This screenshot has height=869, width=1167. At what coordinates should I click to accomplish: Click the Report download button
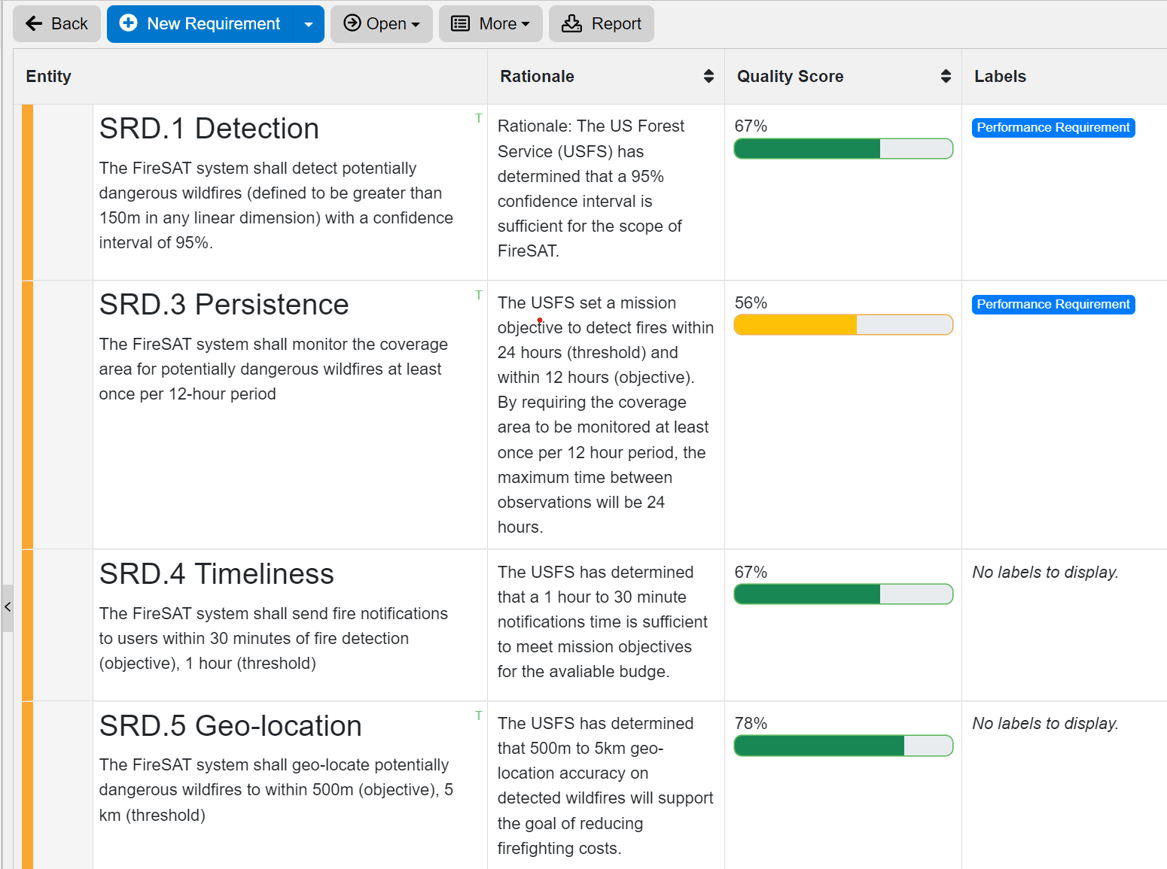pyautogui.click(x=601, y=24)
